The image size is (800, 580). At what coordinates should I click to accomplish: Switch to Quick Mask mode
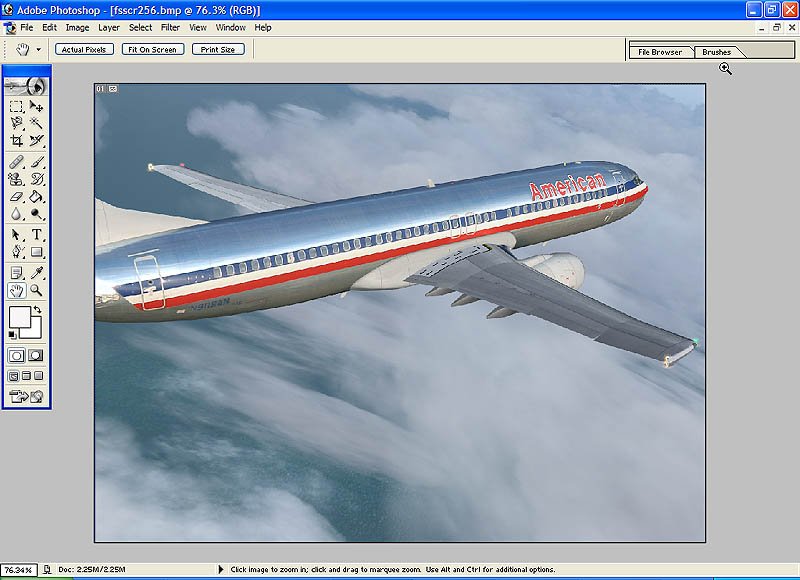[36, 355]
